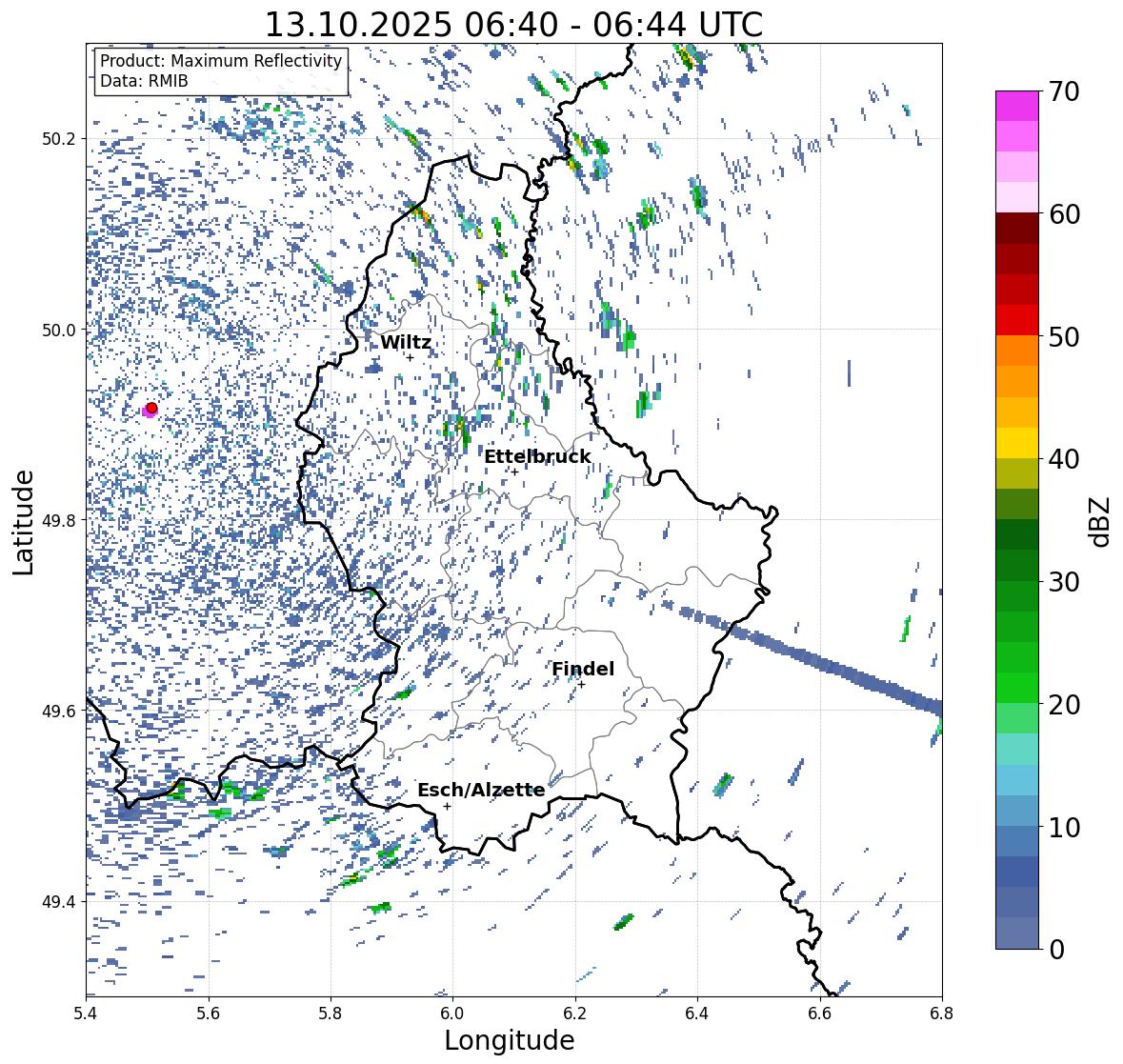Click the yellow 40 dBZ colorbar segment
Viewport: 1123px width, 1064px height.
click(x=1017, y=443)
